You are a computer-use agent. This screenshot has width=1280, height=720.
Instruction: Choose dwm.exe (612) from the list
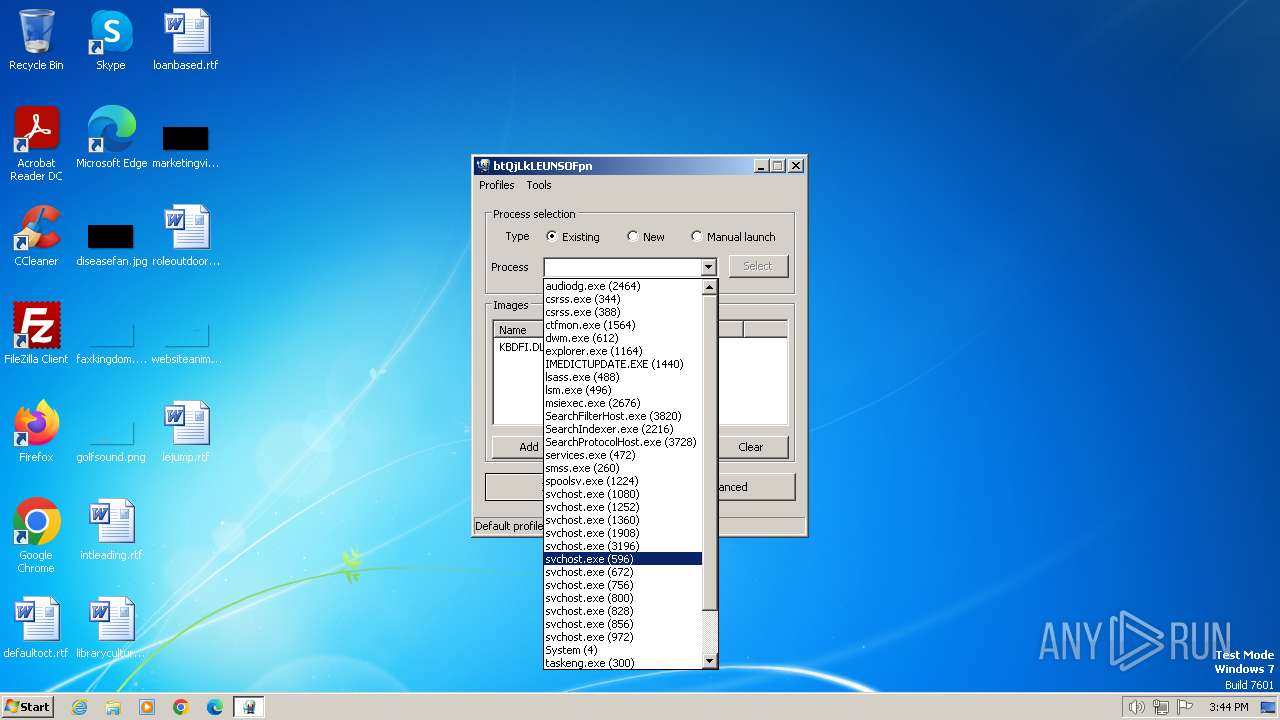623,338
